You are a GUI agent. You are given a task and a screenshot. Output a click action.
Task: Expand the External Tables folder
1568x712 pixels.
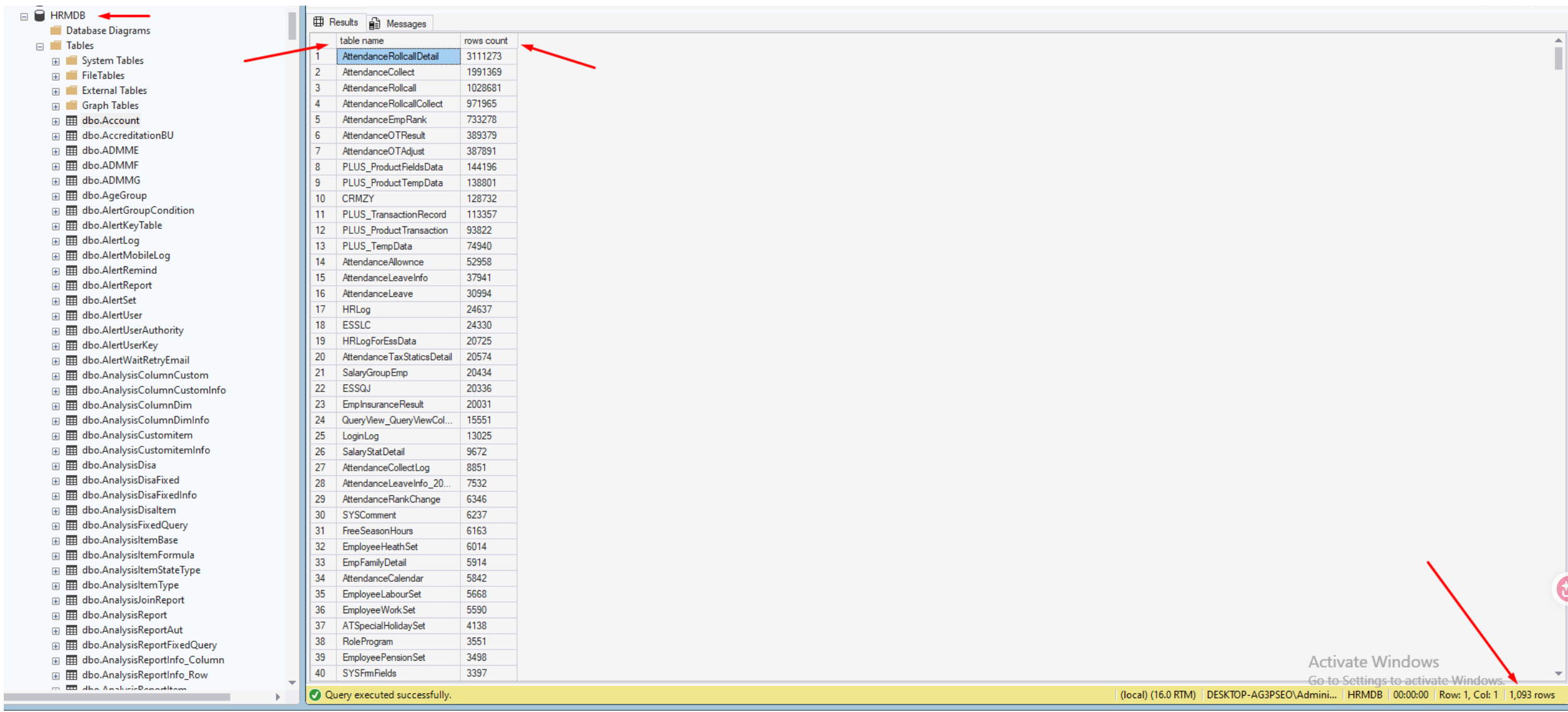click(x=56, y=91)
